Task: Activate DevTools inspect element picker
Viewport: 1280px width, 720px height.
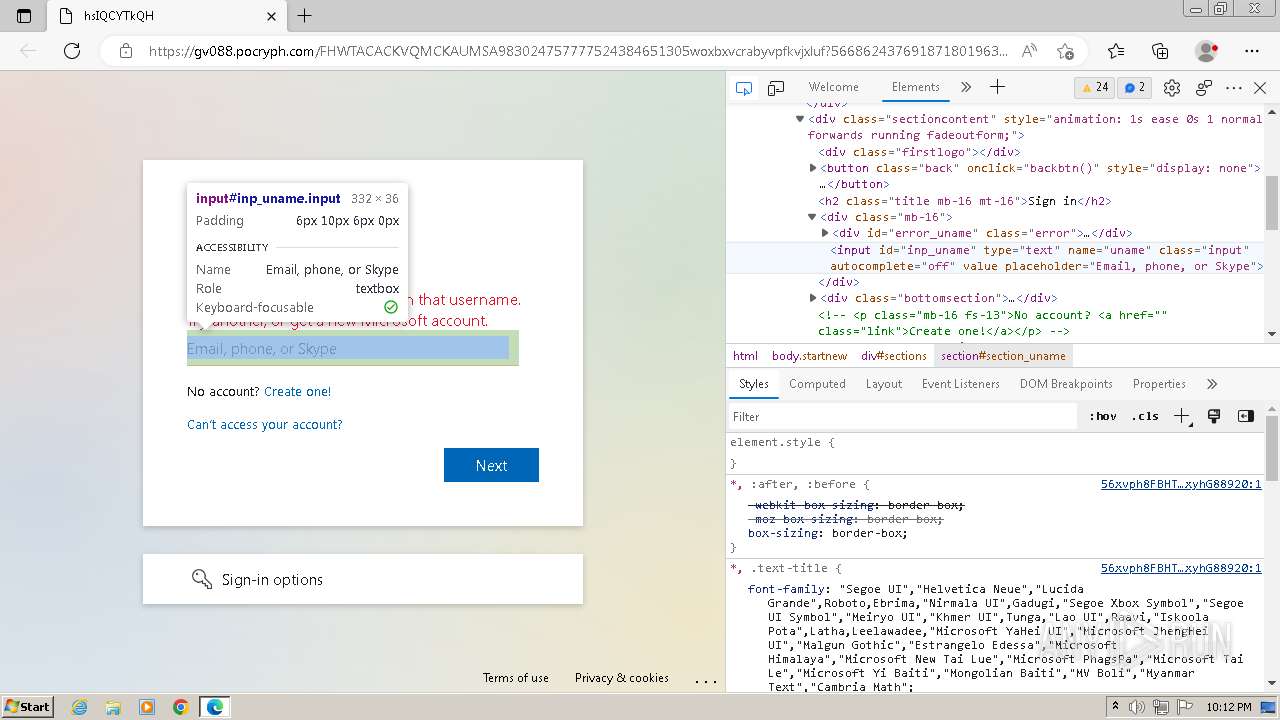Action: tap(744, 88)
